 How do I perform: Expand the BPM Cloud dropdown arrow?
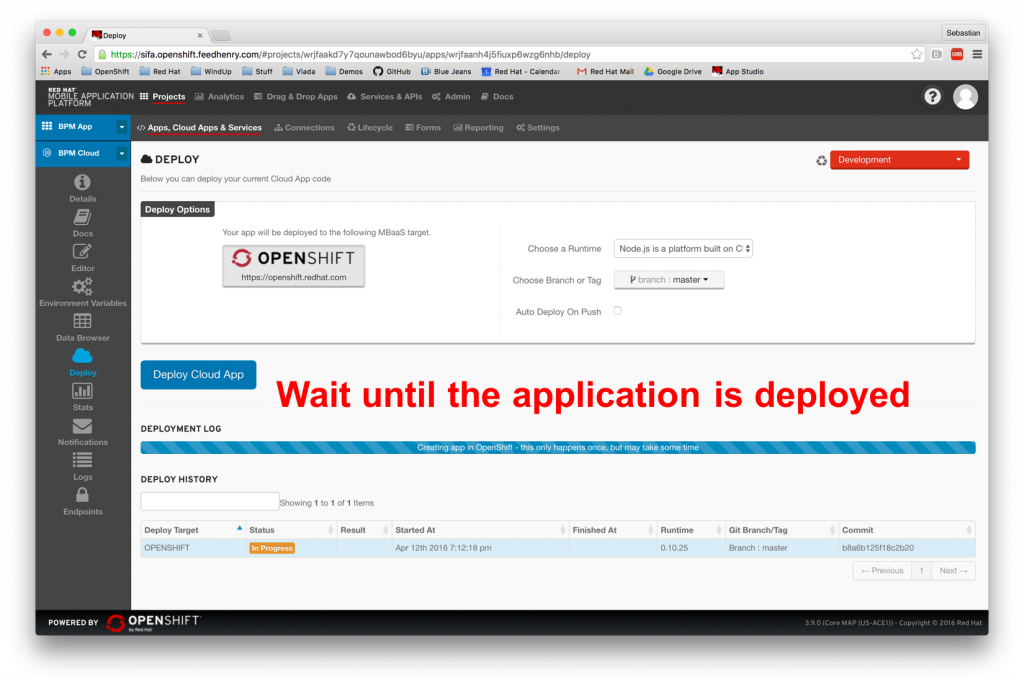click(x=121, y=154)
